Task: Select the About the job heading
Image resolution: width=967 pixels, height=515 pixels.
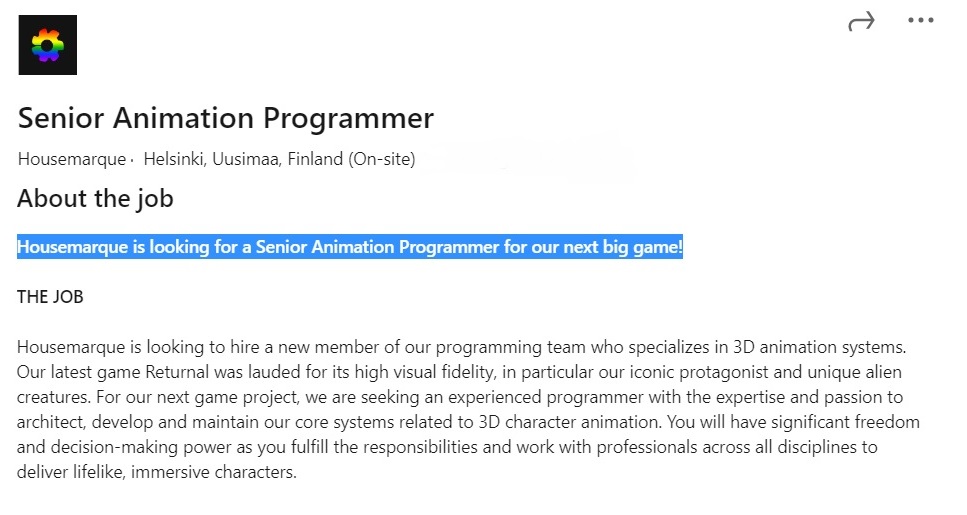Action: point(96,199)
